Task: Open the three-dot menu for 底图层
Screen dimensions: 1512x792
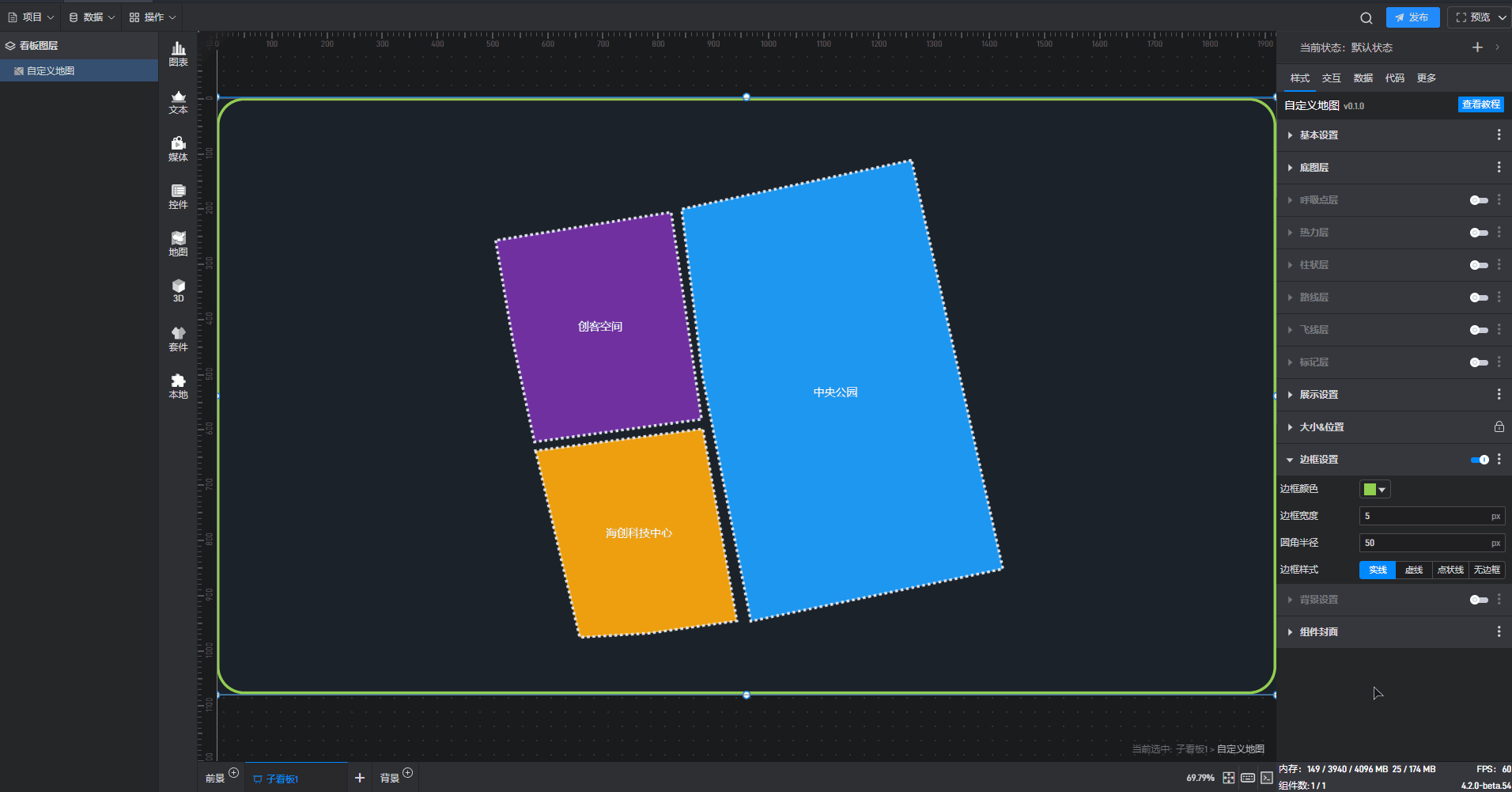Action: [1499, 168]
